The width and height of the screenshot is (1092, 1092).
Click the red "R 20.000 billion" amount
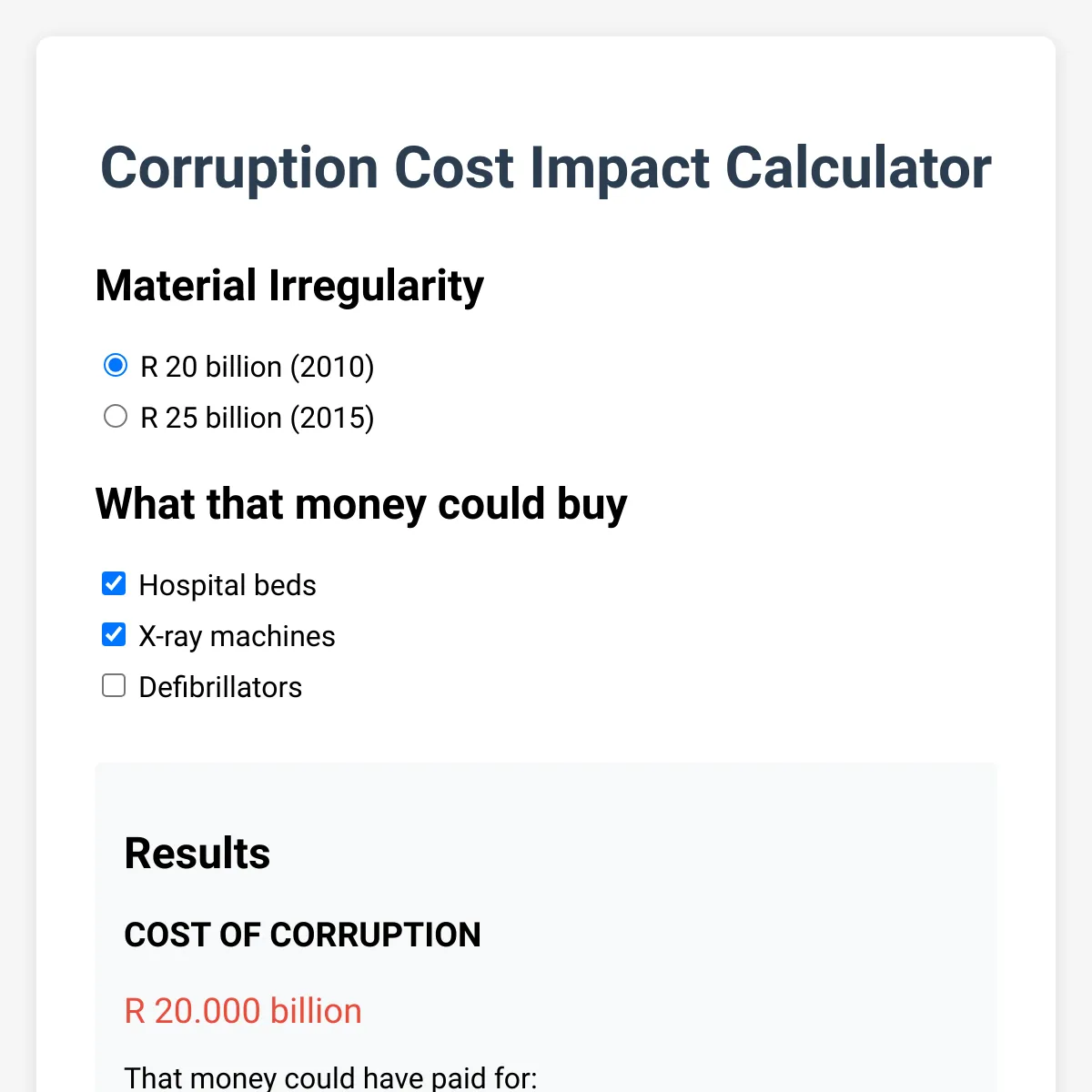pyautogui.click(x=243, y=1011)
